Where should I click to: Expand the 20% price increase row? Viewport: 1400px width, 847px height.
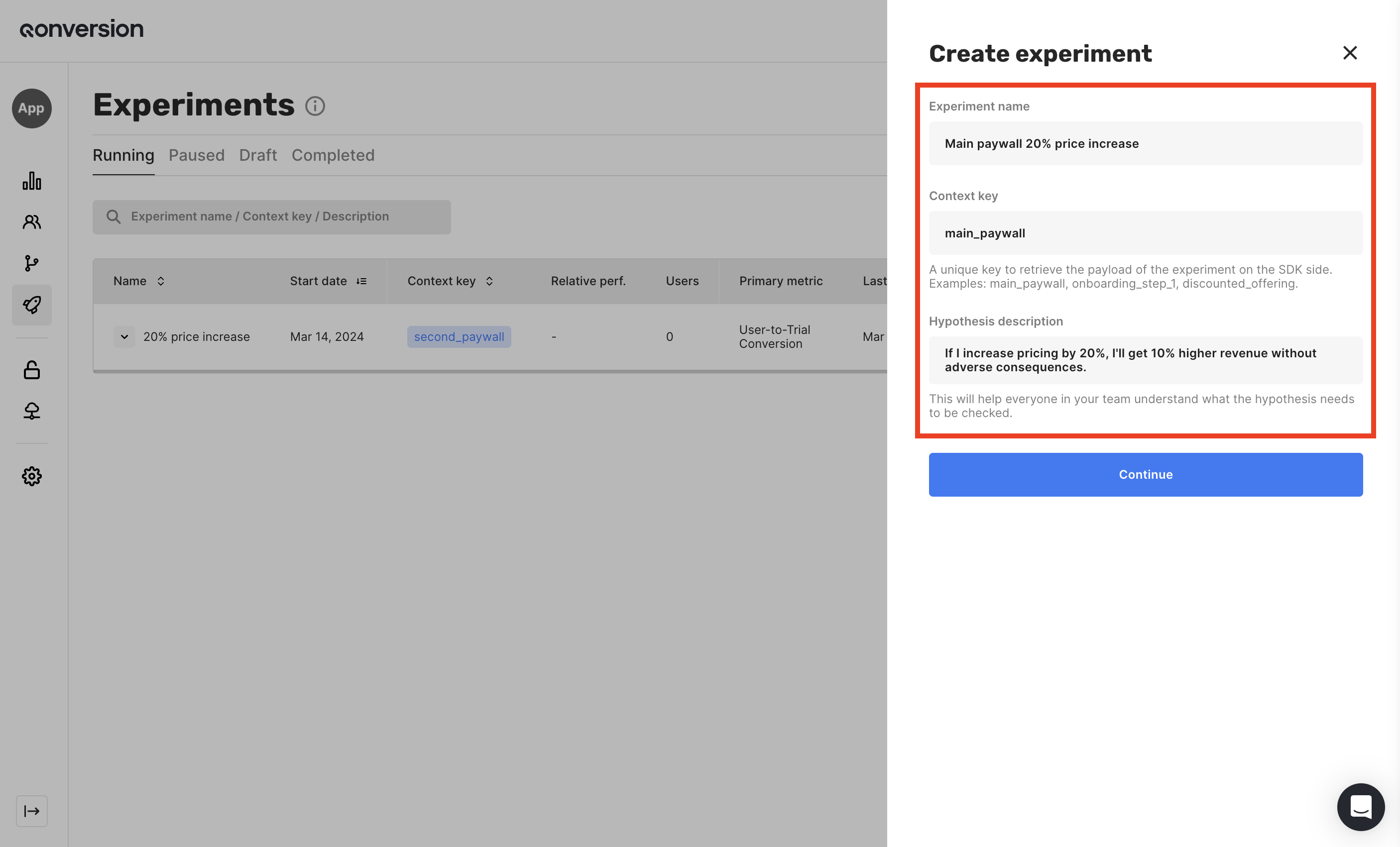tap(124, 337)
